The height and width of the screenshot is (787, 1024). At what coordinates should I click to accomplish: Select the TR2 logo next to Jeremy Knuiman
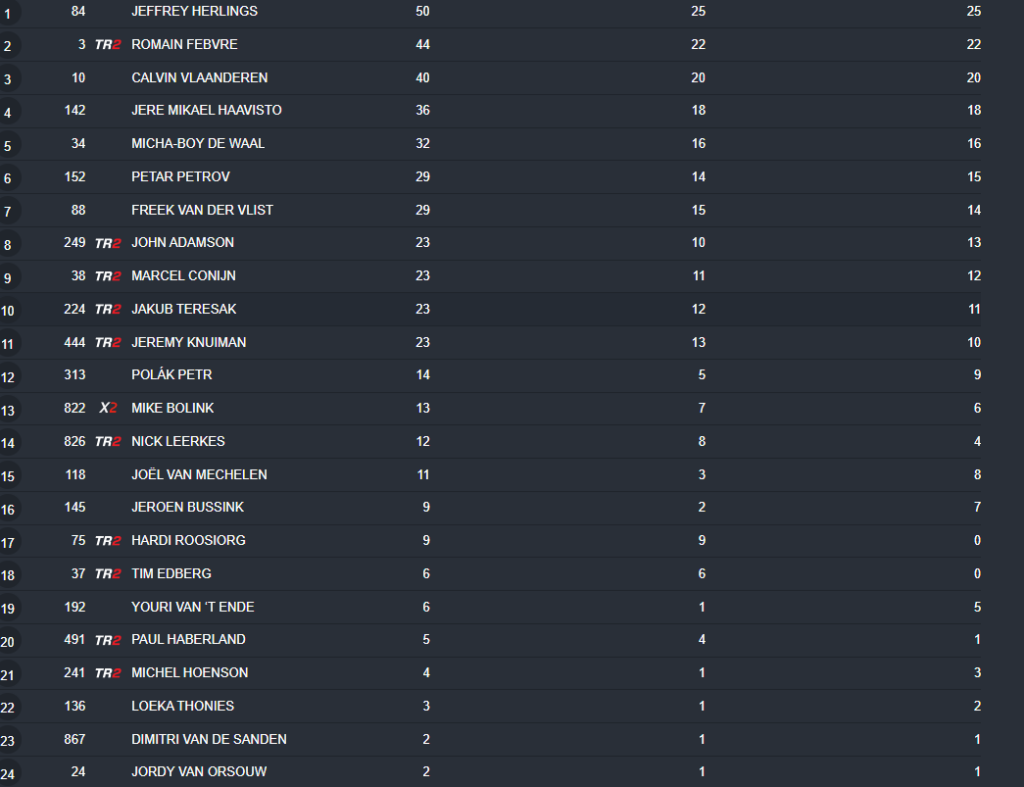pyautogui.click(x=108, y=342)
